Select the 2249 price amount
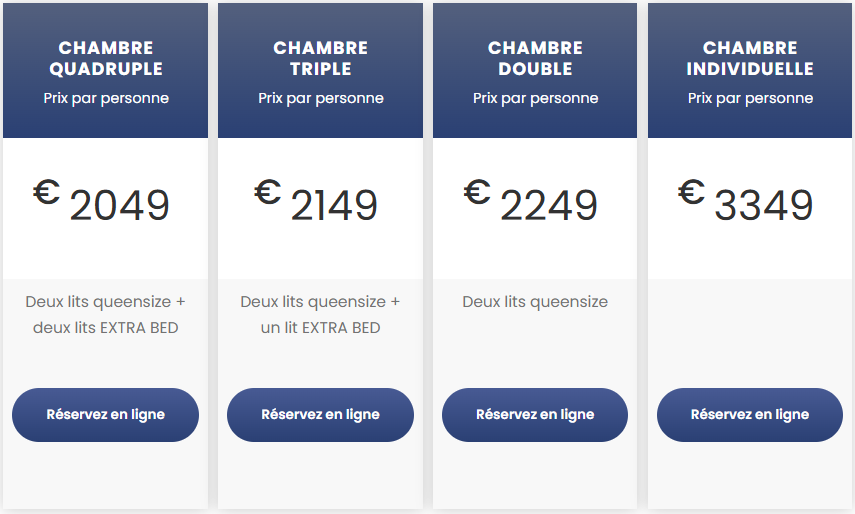This screenshot has width=855, height=514. (549, 206)
